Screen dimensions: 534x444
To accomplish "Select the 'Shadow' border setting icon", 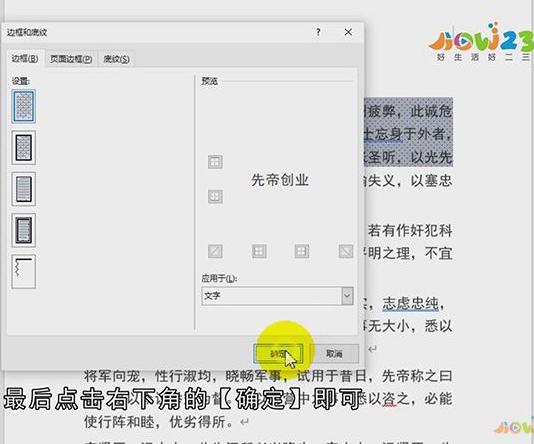I will (23, 189).
